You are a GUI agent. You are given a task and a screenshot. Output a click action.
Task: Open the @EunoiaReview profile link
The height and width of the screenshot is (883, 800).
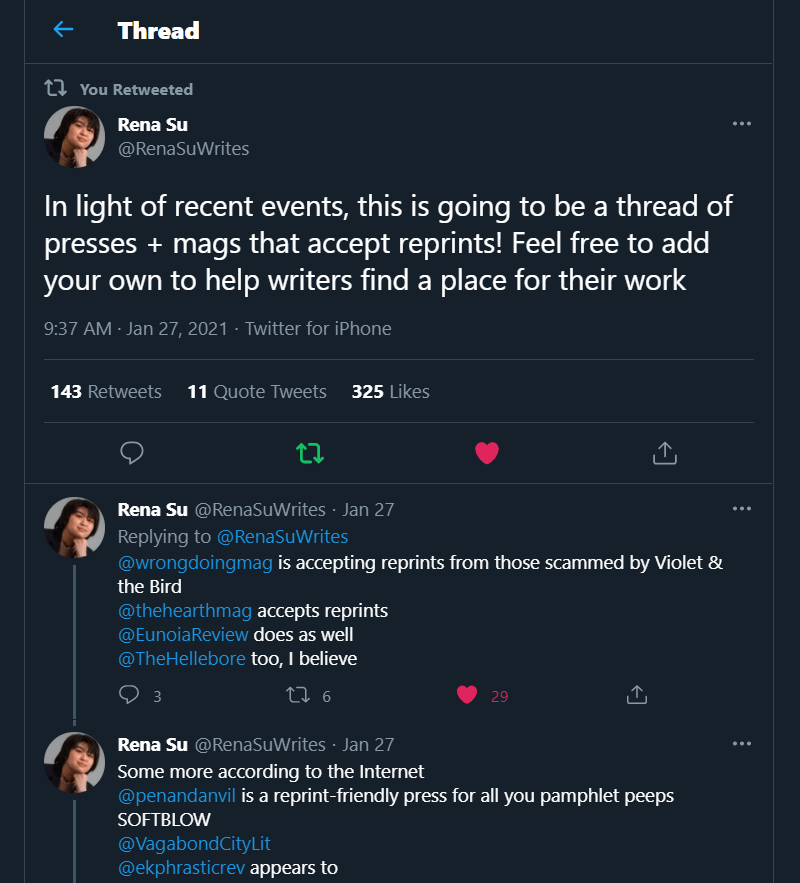pyautogui.click(x=183, y=634)
